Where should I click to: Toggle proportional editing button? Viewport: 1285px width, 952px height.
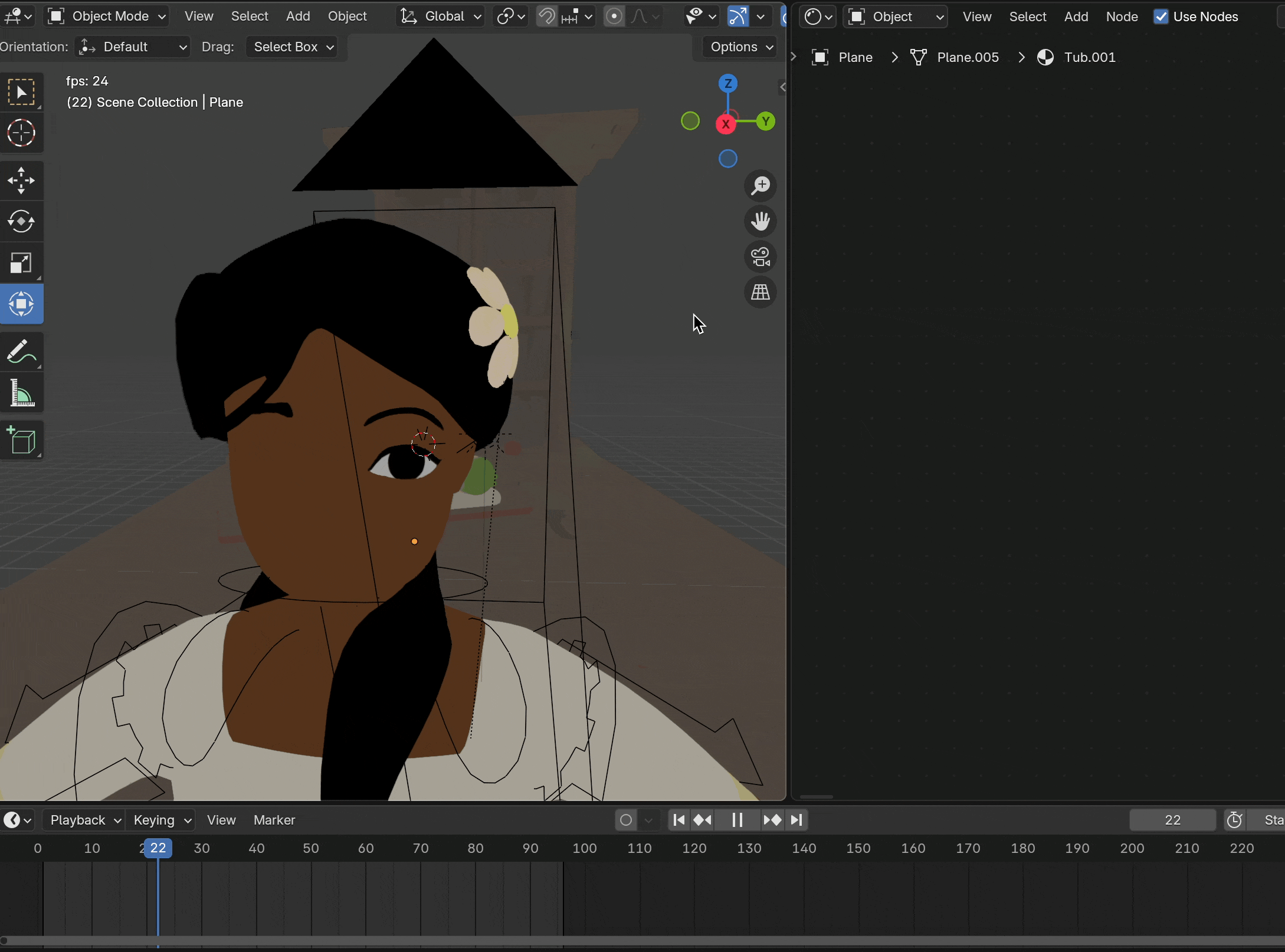614,17
